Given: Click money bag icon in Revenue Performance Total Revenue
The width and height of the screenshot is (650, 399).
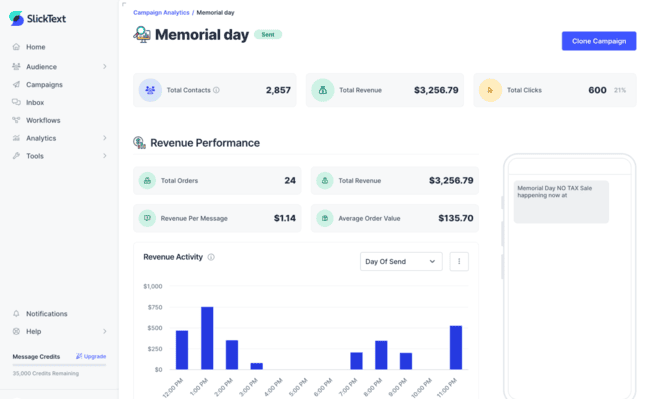Looking at the screenshot, I should coord(325,180).
